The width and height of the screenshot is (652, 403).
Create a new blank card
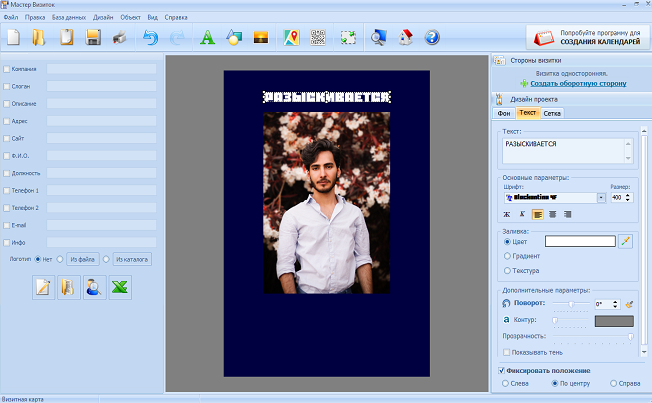(x=14, y=37)
